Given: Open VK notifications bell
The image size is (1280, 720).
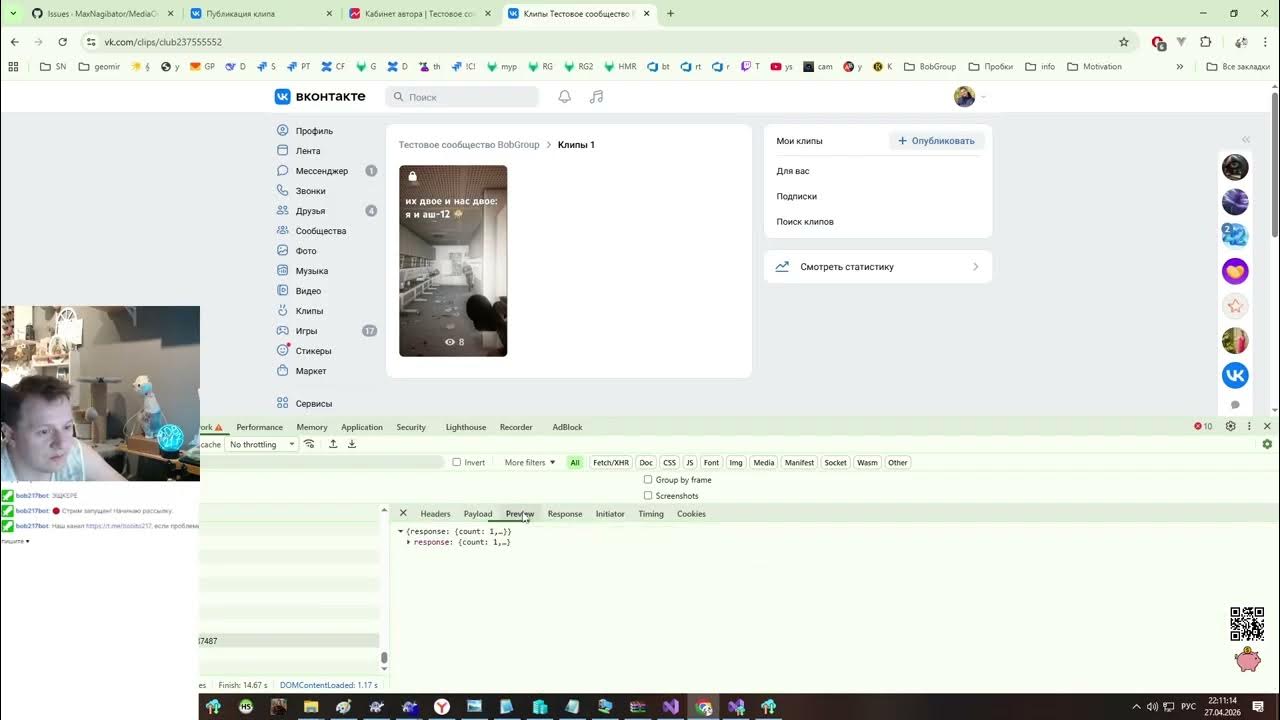Looking at the screenshot, I should pyautogui.click(x=564, y=97).
